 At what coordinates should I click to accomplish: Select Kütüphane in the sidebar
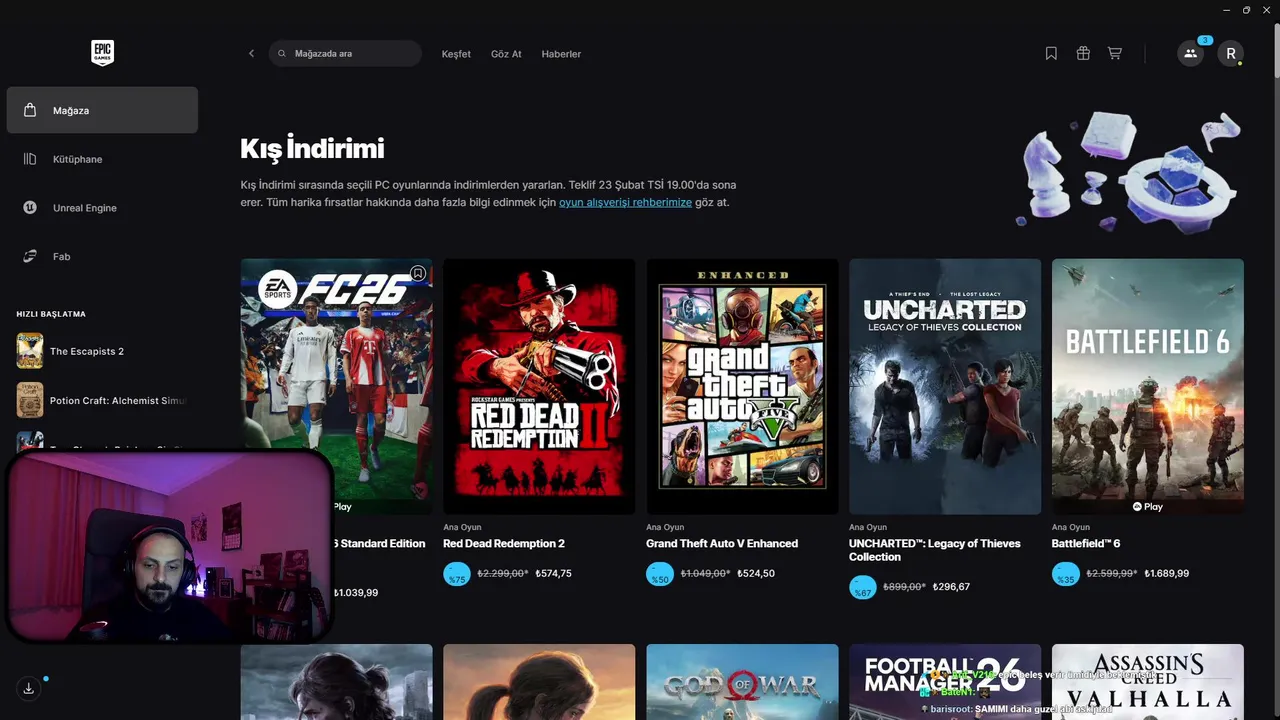[102, 159]
